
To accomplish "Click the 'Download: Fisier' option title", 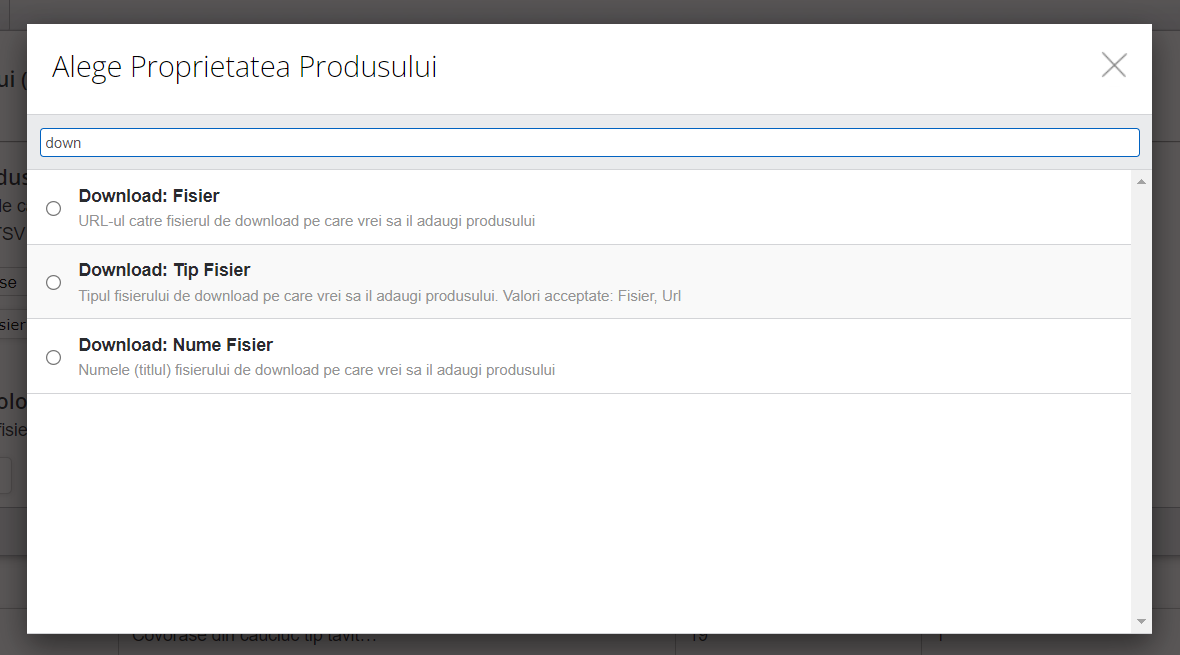I will click(149, 196).
